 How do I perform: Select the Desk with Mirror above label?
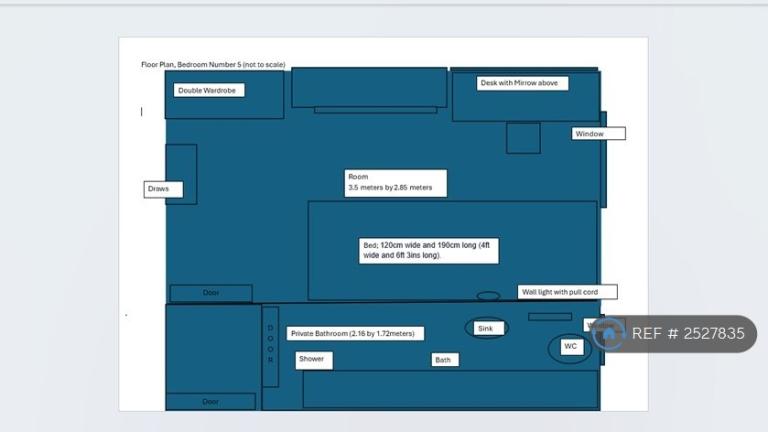click(x=518, y=83)
